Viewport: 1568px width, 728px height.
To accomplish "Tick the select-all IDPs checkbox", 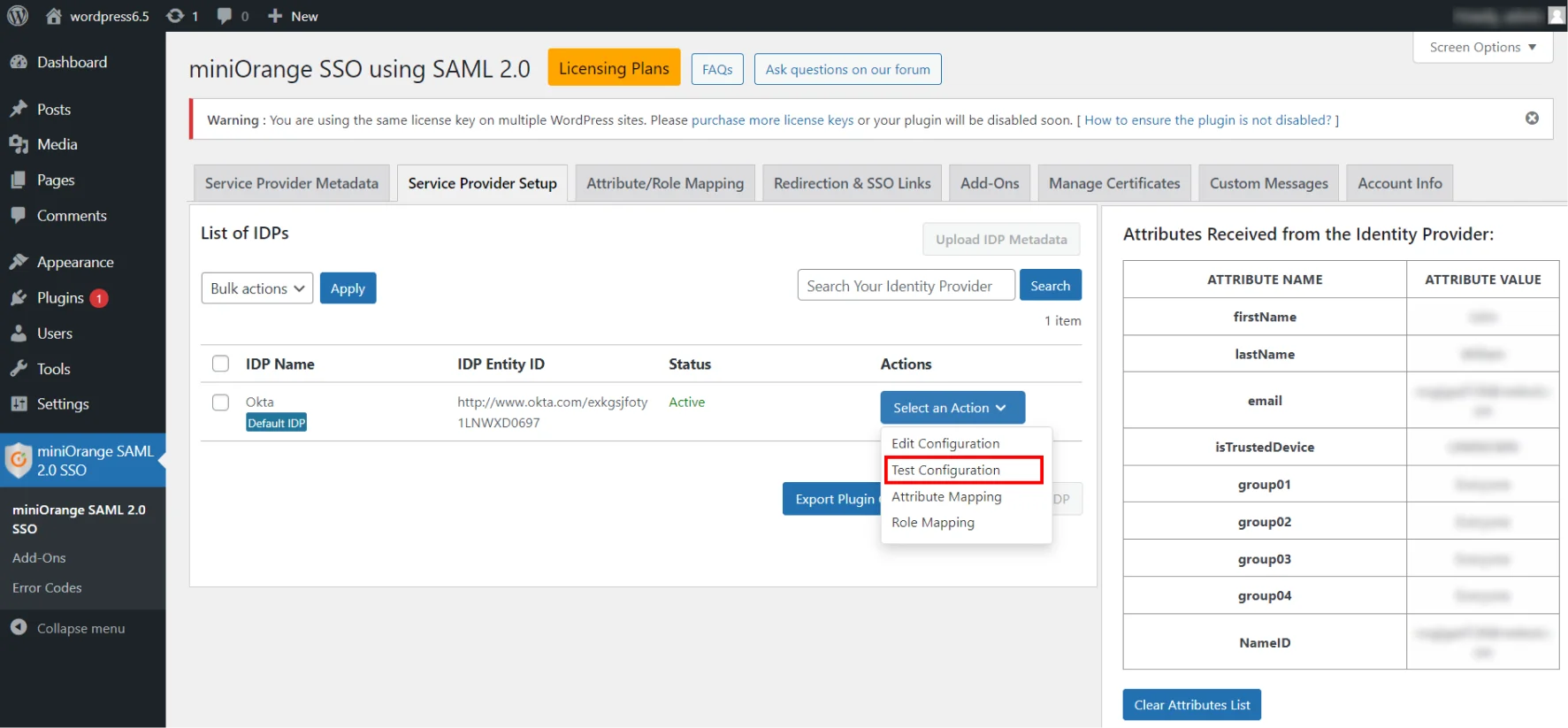I will [221, 364].
